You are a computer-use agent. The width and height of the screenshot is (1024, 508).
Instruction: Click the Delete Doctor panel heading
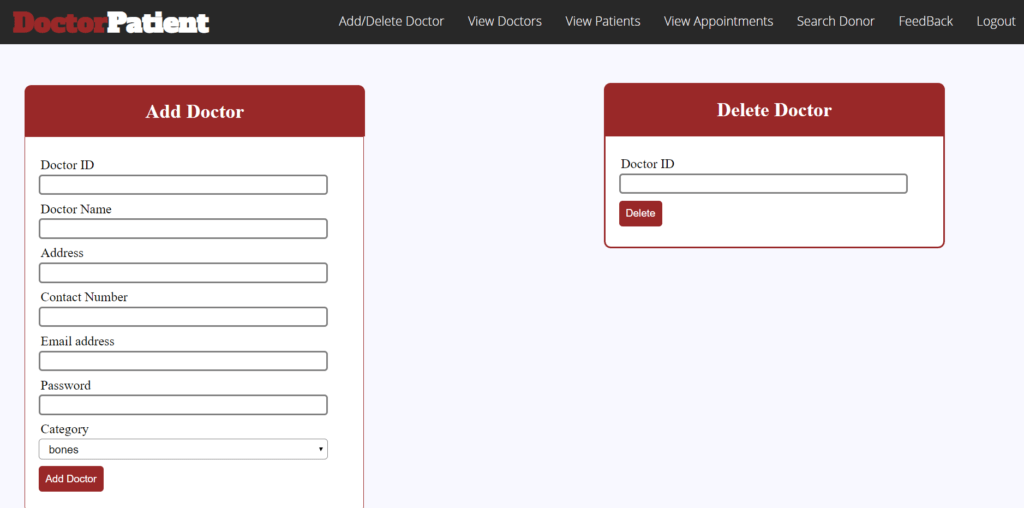tap(775, 110)
